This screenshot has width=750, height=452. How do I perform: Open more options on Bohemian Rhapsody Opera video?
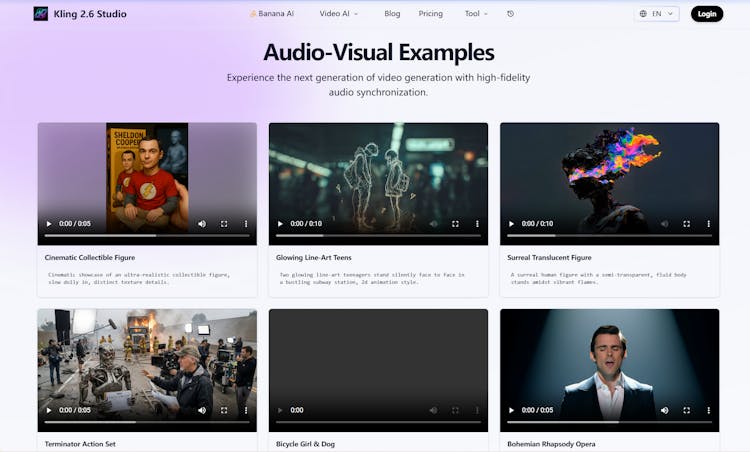pos(708,410)
